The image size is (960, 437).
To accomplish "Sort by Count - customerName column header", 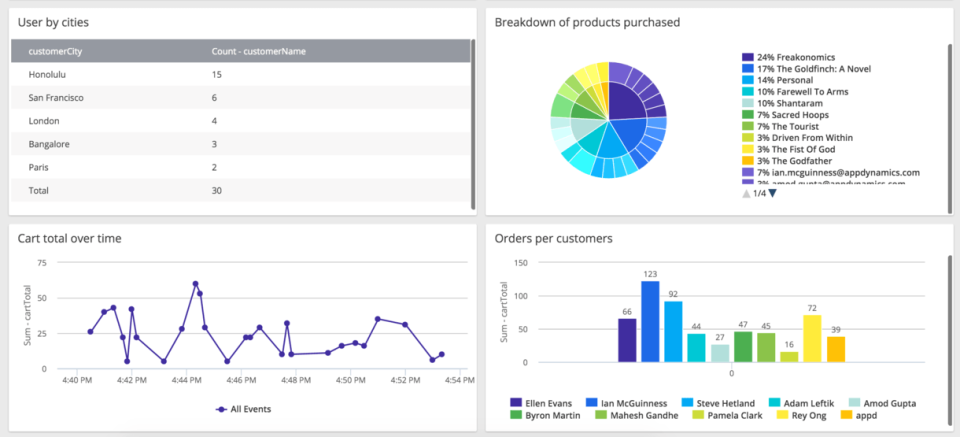I will pyautogui.click(x=258, y=51).
